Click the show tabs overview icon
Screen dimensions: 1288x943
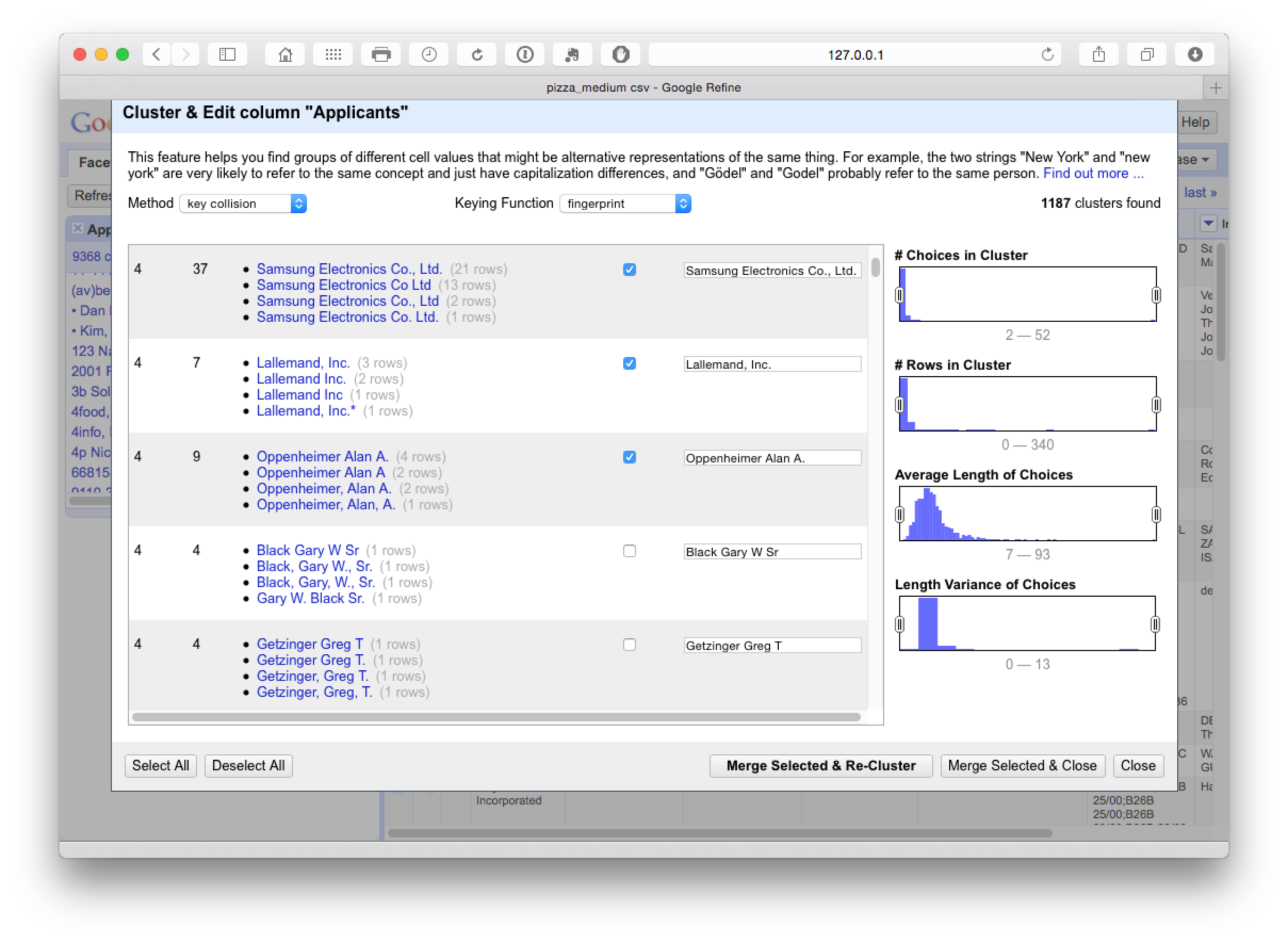pyautogui.click(x=1146, y=55)
